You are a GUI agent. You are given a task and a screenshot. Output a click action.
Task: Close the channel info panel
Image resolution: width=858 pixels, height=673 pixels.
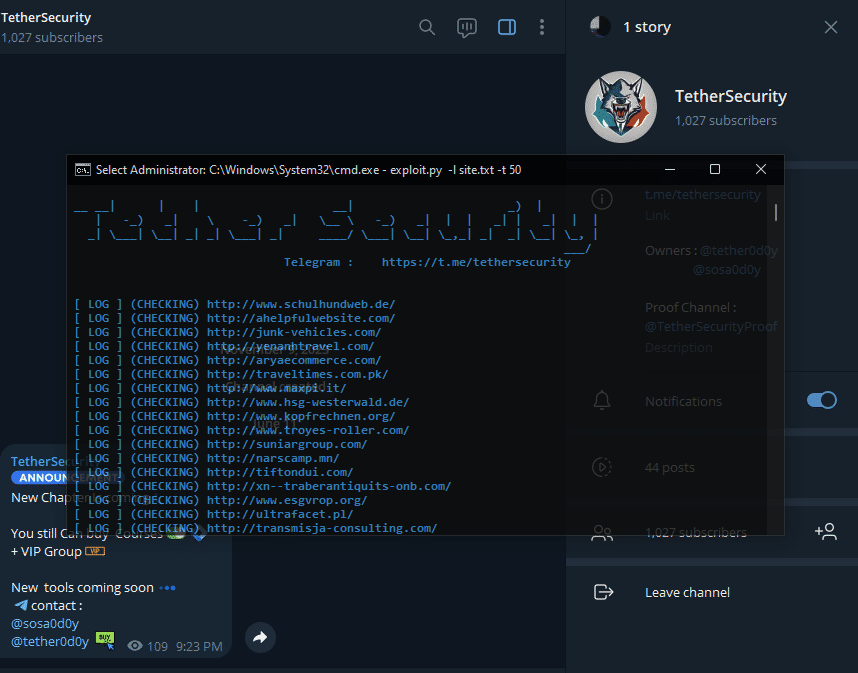pyautogui.click(x=831, y=27)
